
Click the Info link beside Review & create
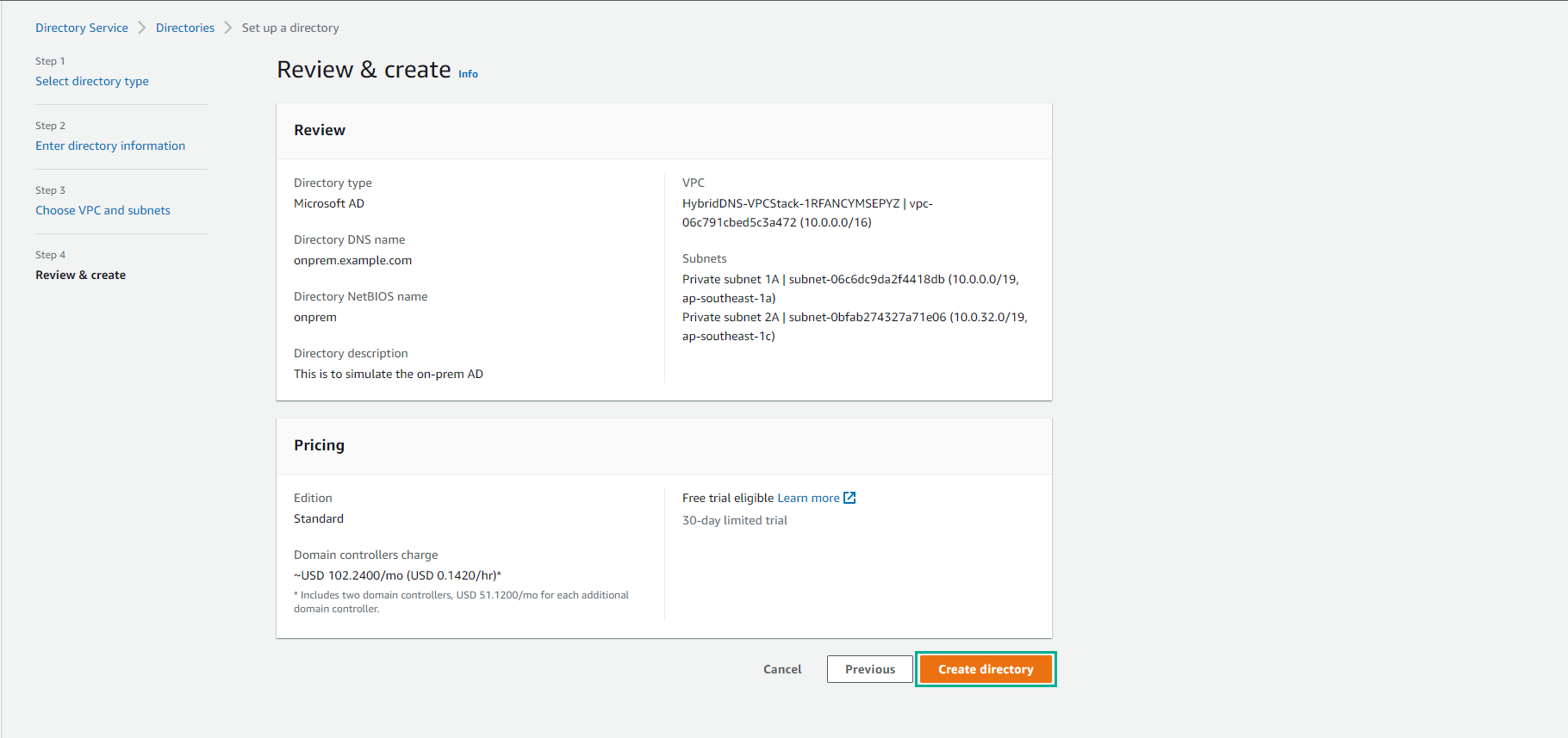(468, 74)
